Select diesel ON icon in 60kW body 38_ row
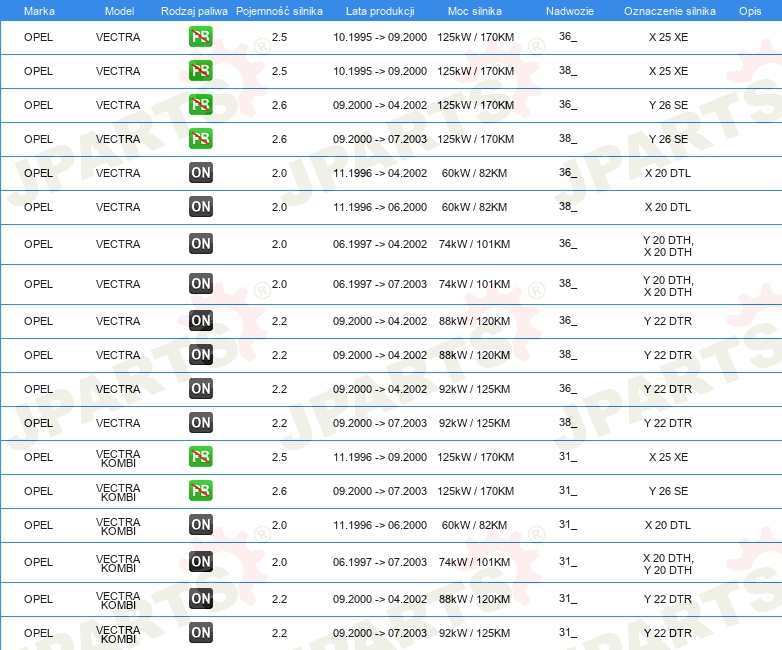 (x=200, y=207)
